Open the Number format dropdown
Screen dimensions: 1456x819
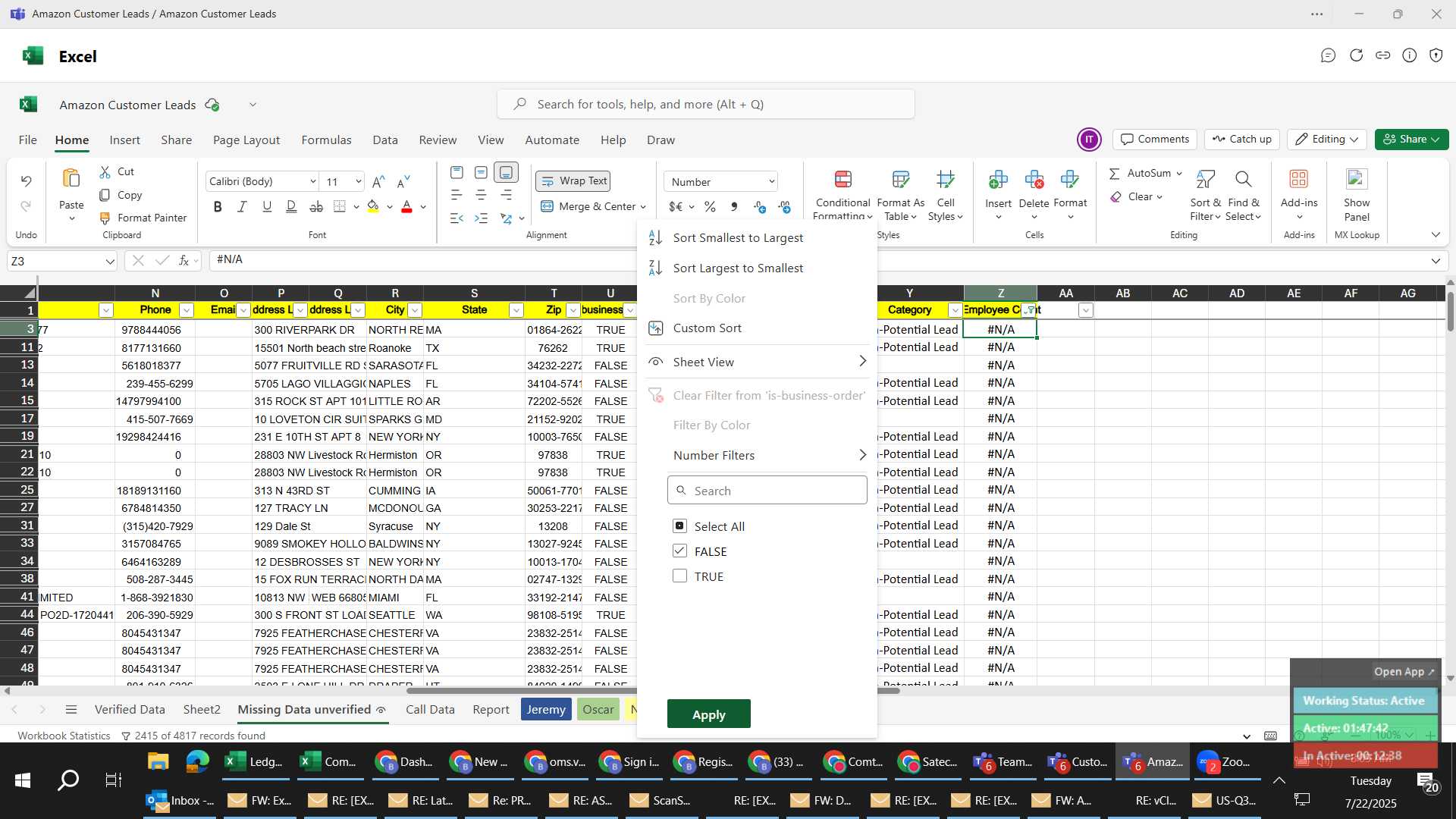click(x=771, y=181)
